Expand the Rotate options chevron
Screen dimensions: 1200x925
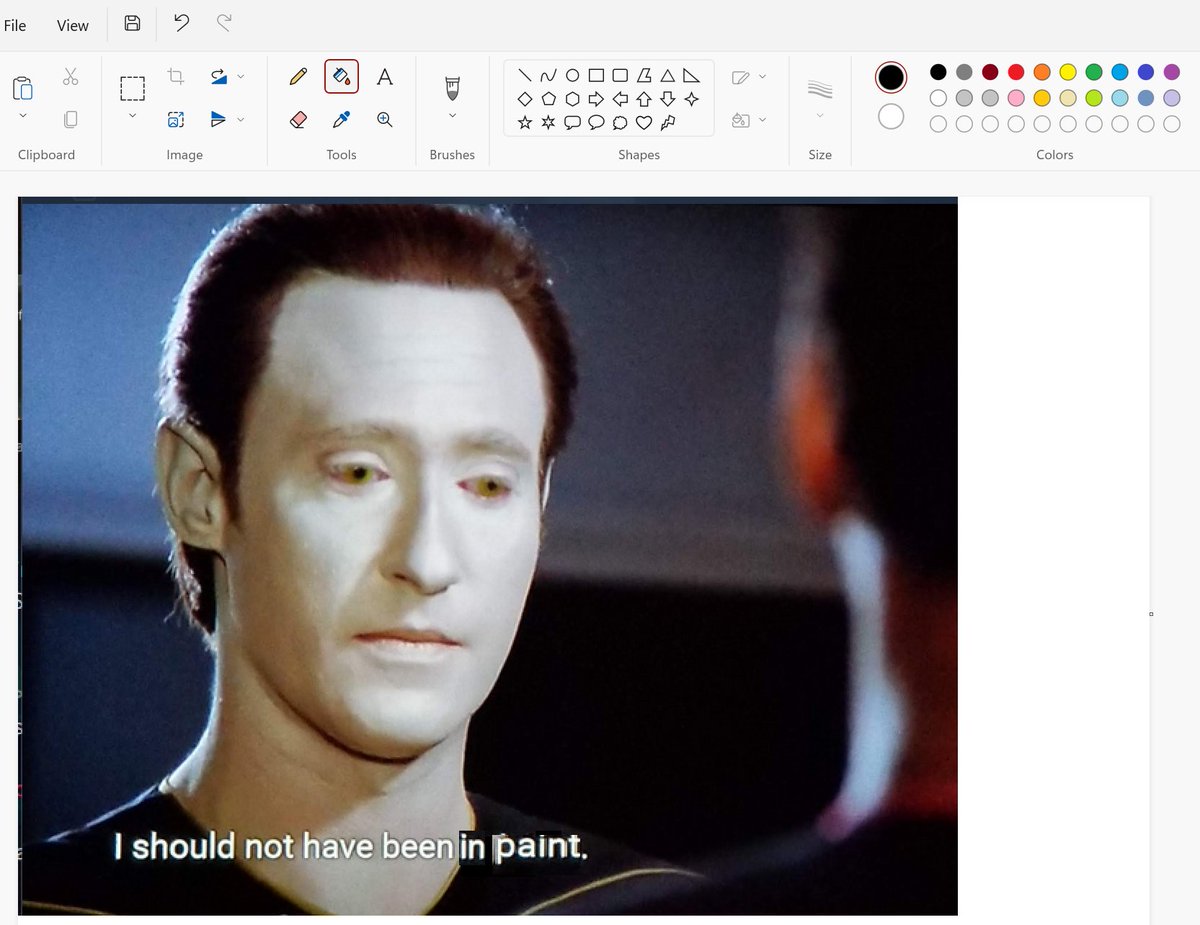(241, 77)
